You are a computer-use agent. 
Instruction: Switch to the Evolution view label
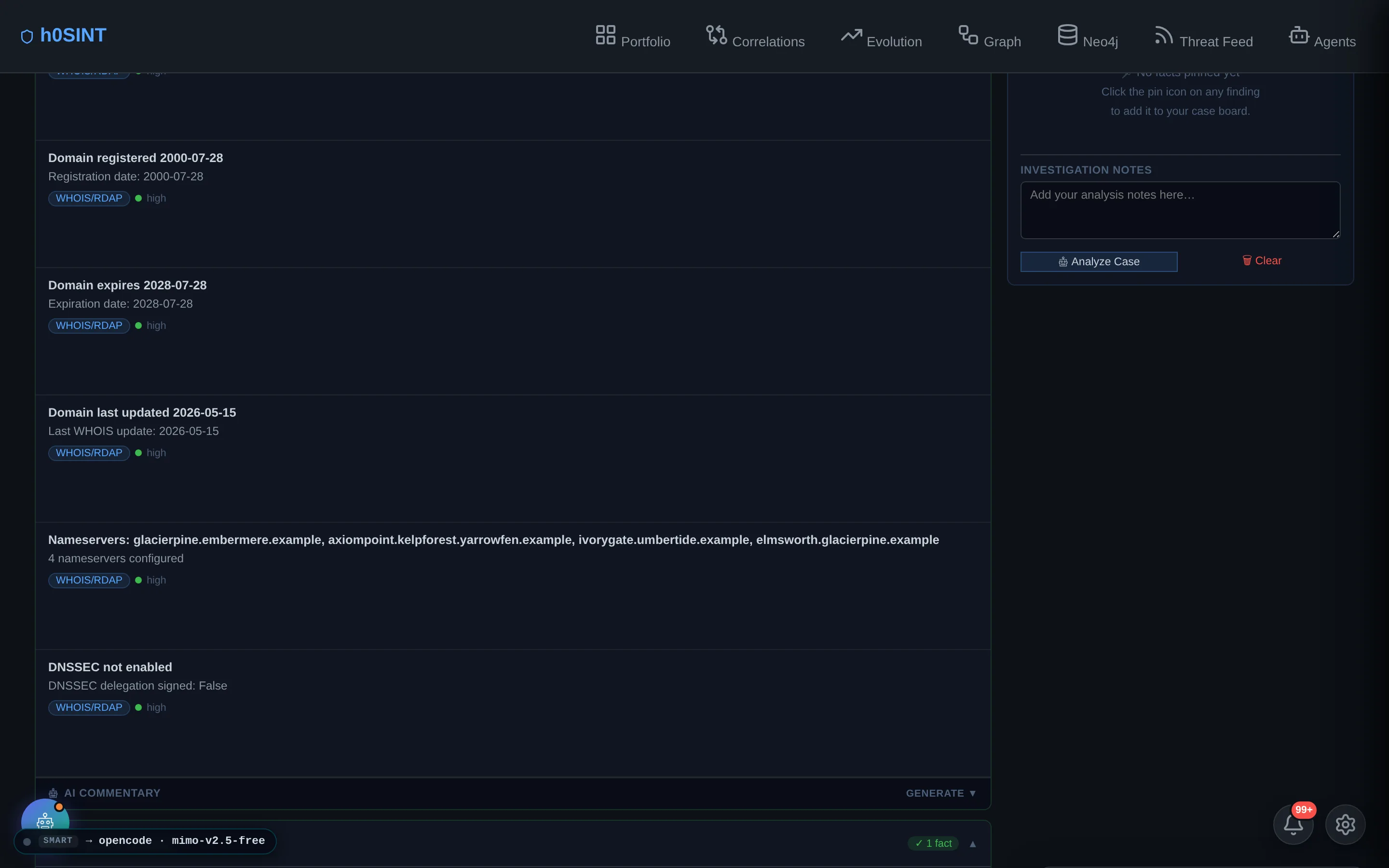(x=894, y=42)
